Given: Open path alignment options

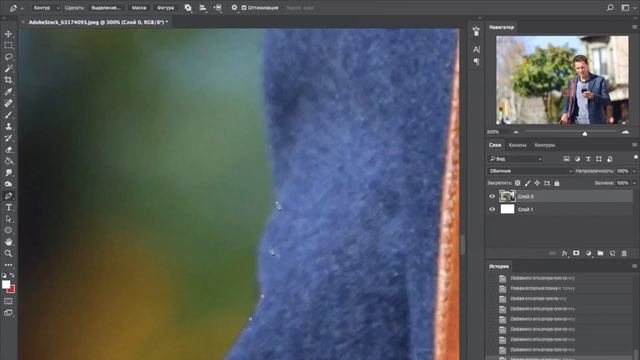Looking at the screenshot, I should (x=203, y=8).
